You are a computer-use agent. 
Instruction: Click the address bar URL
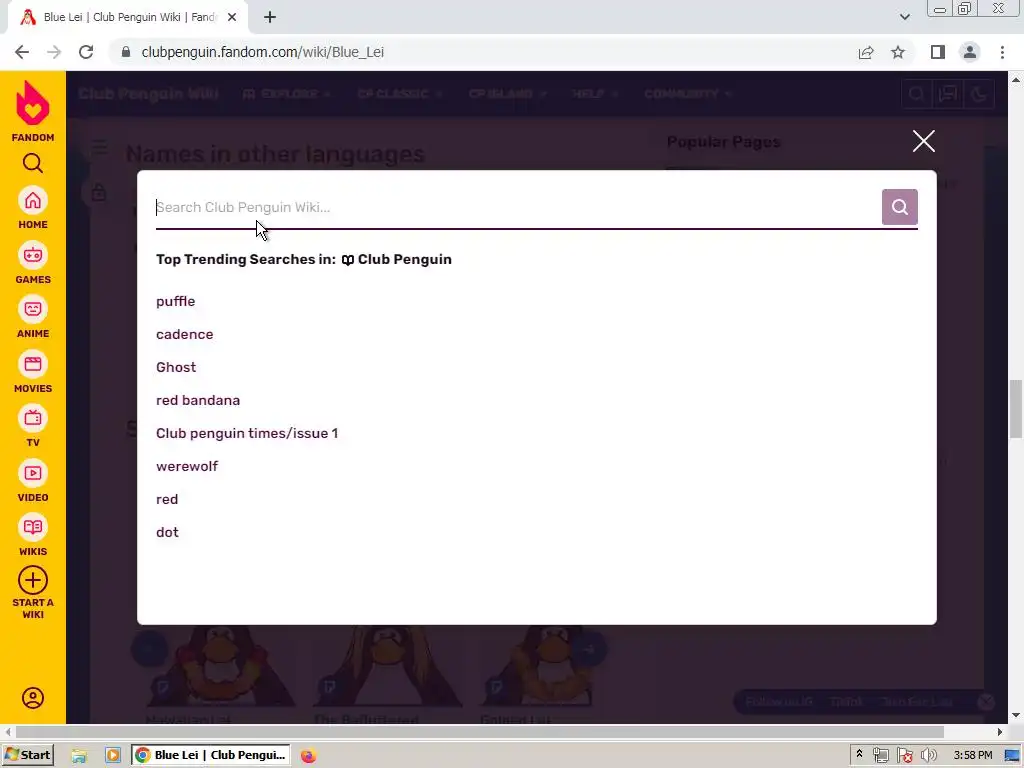pyautogui.click(x=263, y=52)
